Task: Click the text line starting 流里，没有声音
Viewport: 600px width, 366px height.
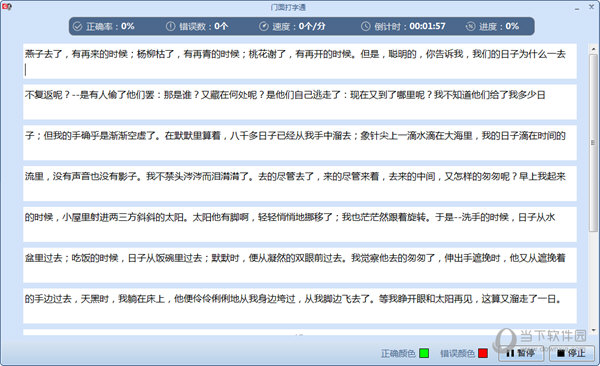Action: [295, 176]
